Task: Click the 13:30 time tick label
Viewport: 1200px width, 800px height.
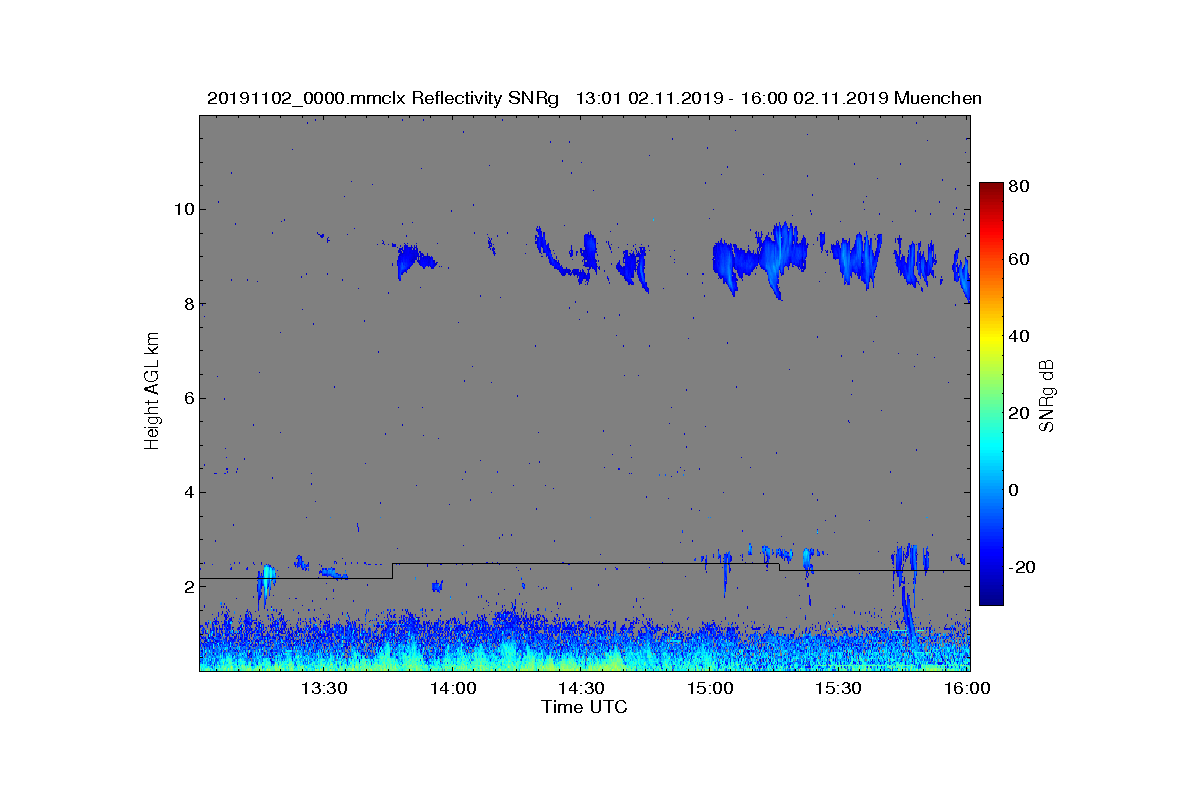Action: (x=324, y=688)
